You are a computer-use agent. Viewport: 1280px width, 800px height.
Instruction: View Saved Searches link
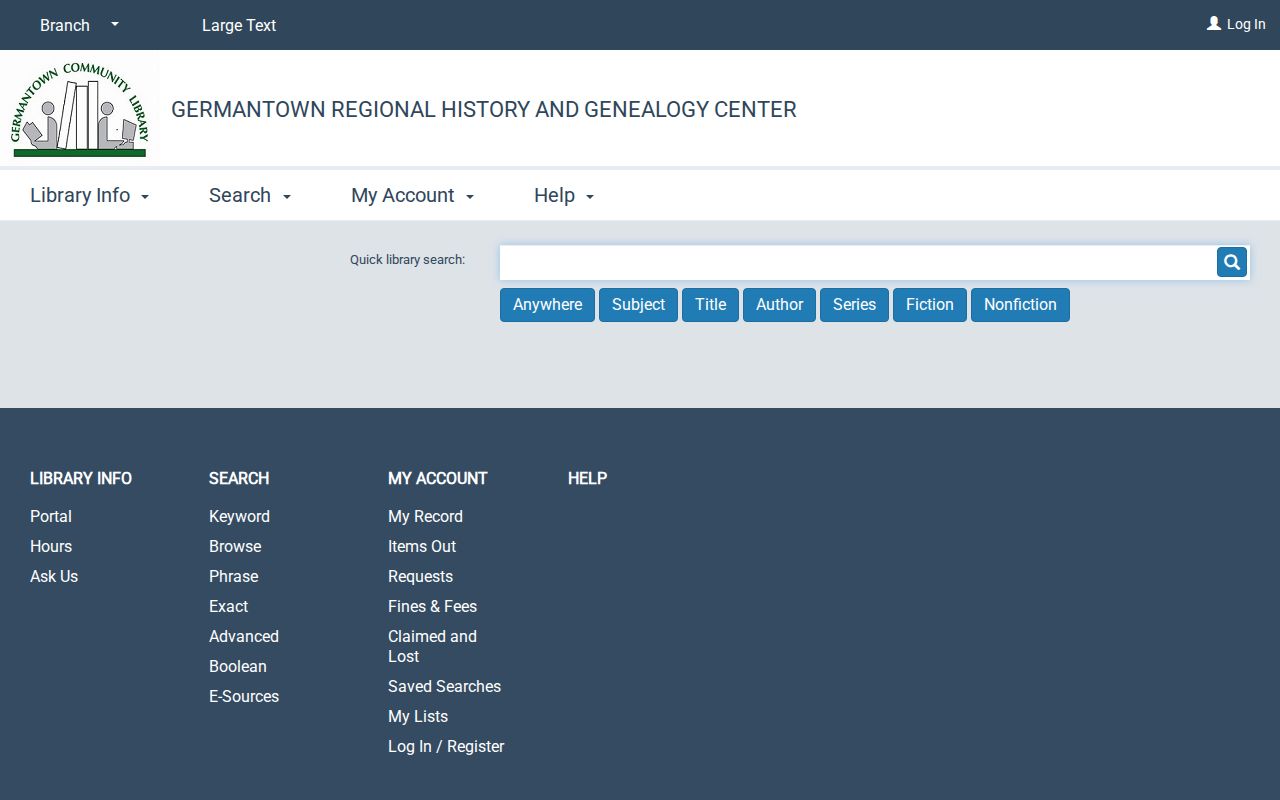444,686
